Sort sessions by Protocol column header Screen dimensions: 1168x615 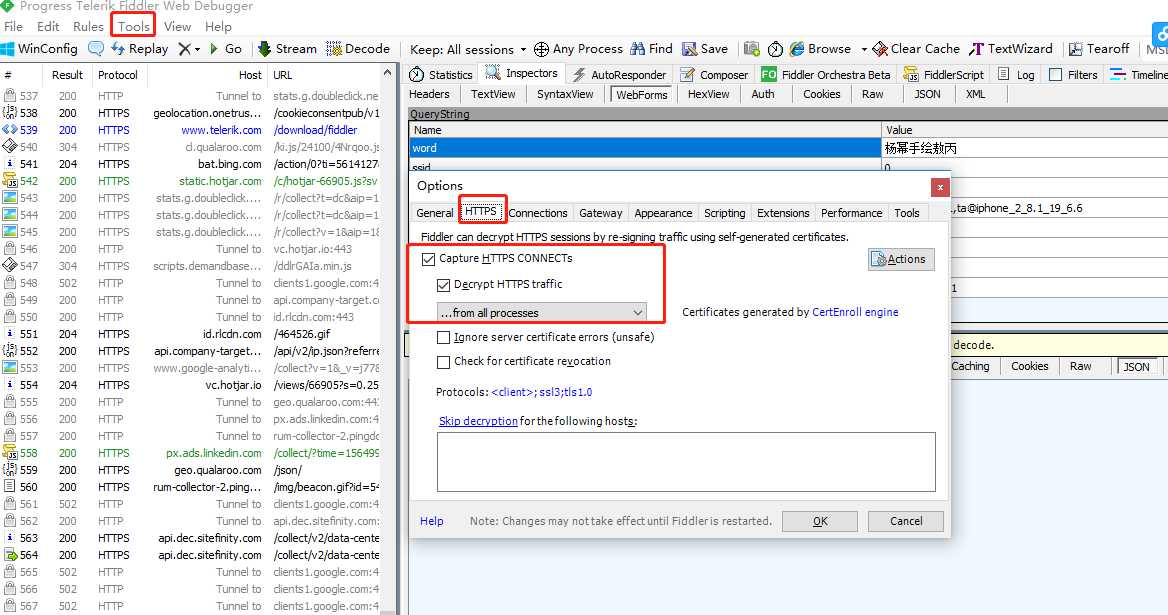(118, 75)
